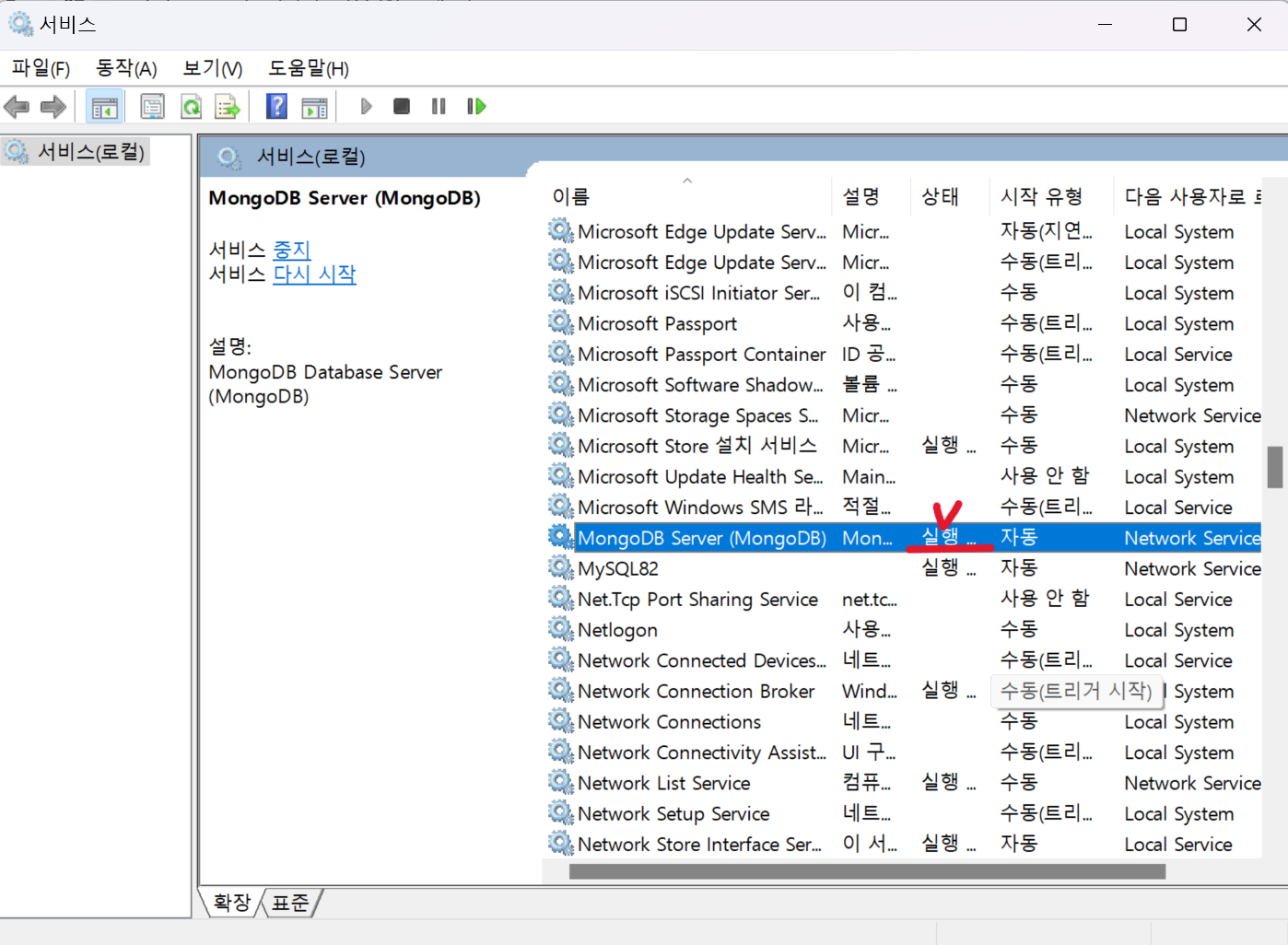Click the horizontal scrollbar thumb
The image size is (1288, 945).
click(867, 870)
